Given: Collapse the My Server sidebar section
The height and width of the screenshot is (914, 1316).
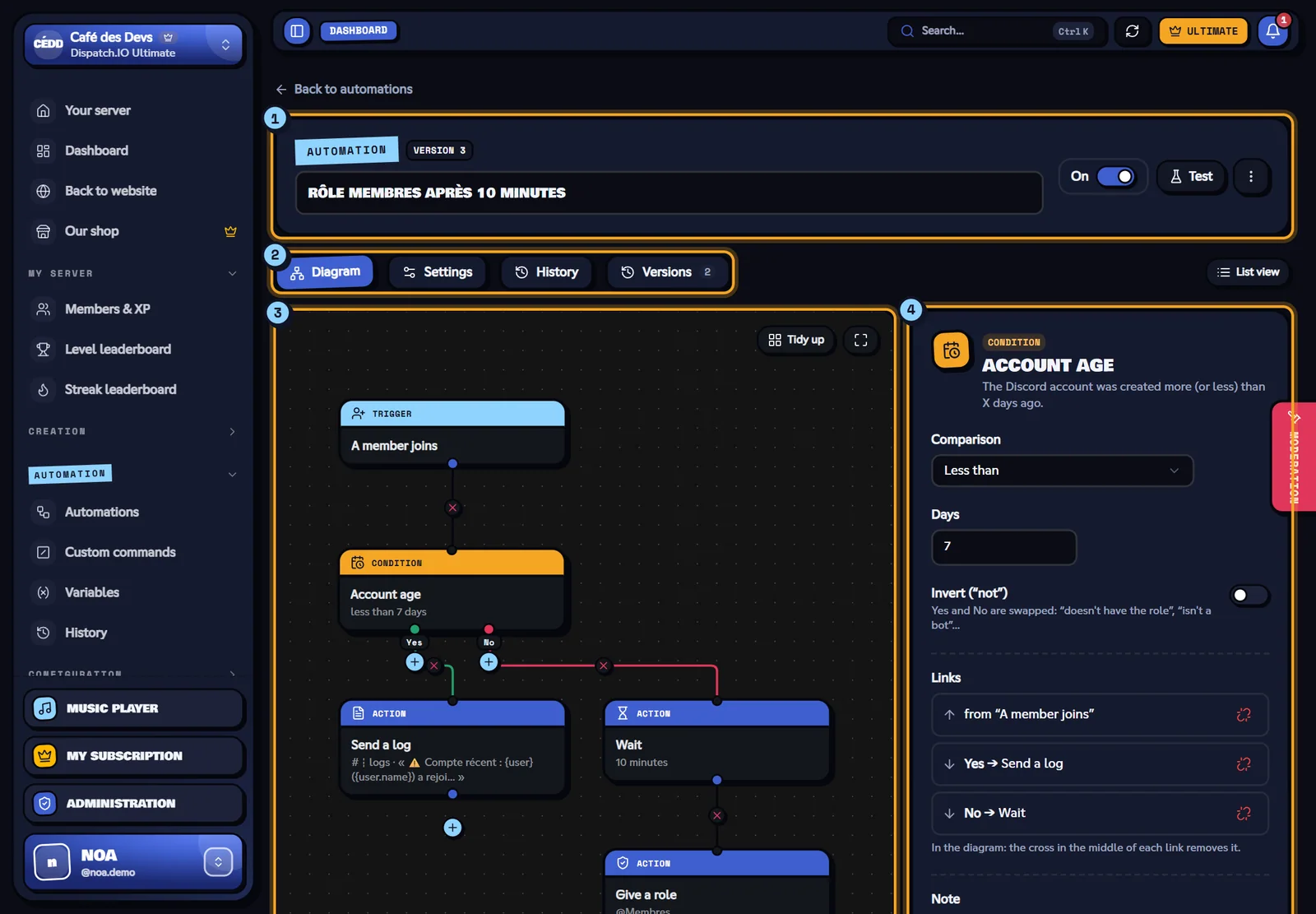Looking at the screenshot, I should coord(232,273).
